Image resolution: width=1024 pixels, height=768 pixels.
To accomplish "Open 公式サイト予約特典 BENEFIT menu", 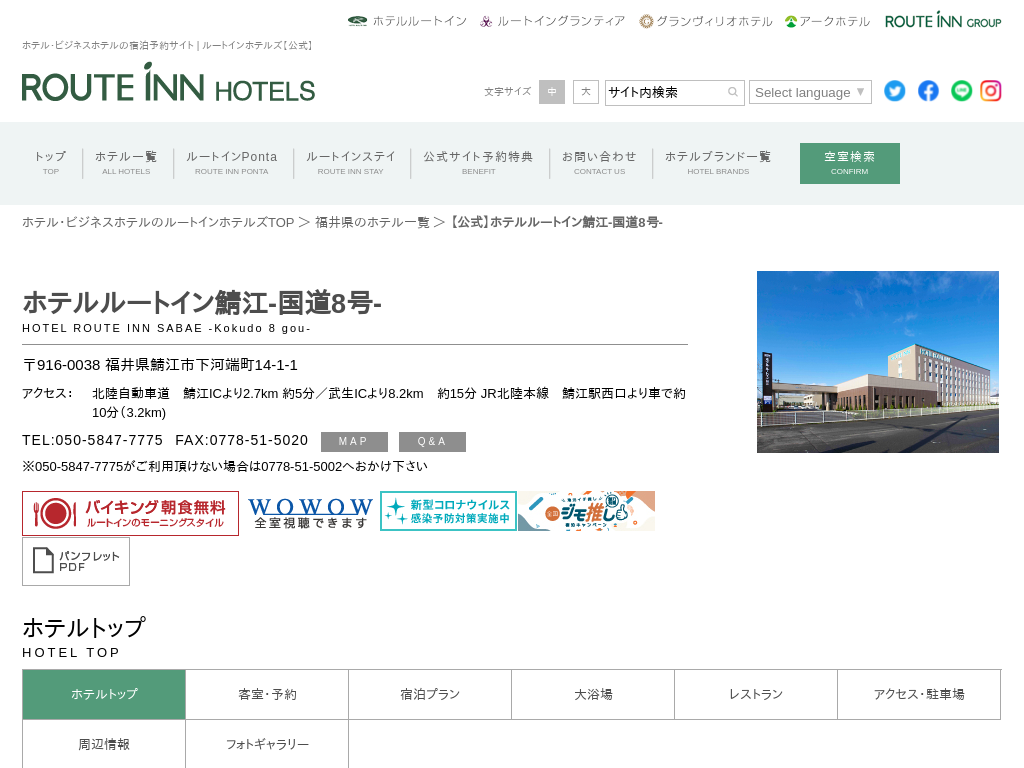I will pos(479,163).
